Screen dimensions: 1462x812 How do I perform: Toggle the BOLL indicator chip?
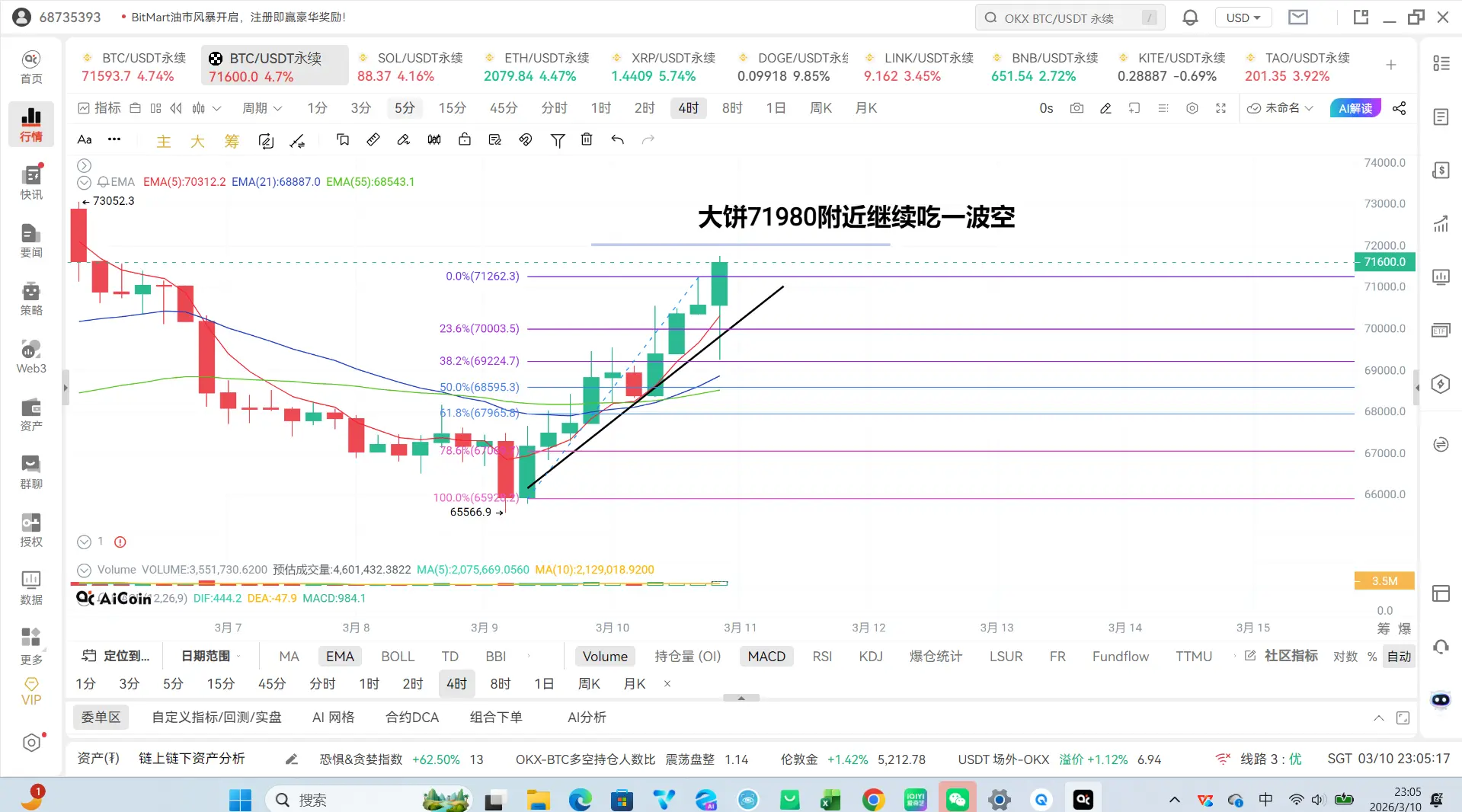pyautogui.click(x=398, y=657)
